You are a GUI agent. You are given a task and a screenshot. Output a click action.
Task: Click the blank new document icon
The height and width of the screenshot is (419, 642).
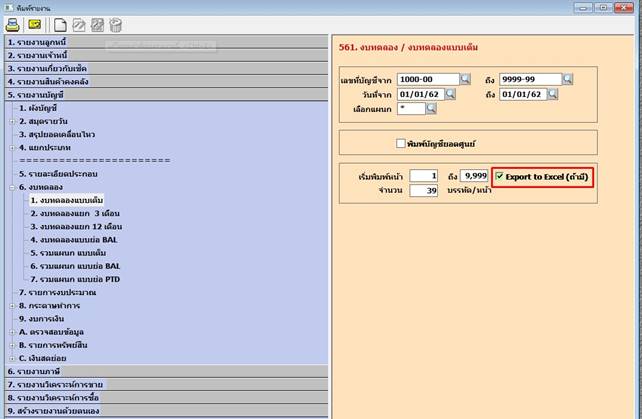[60, 25]
